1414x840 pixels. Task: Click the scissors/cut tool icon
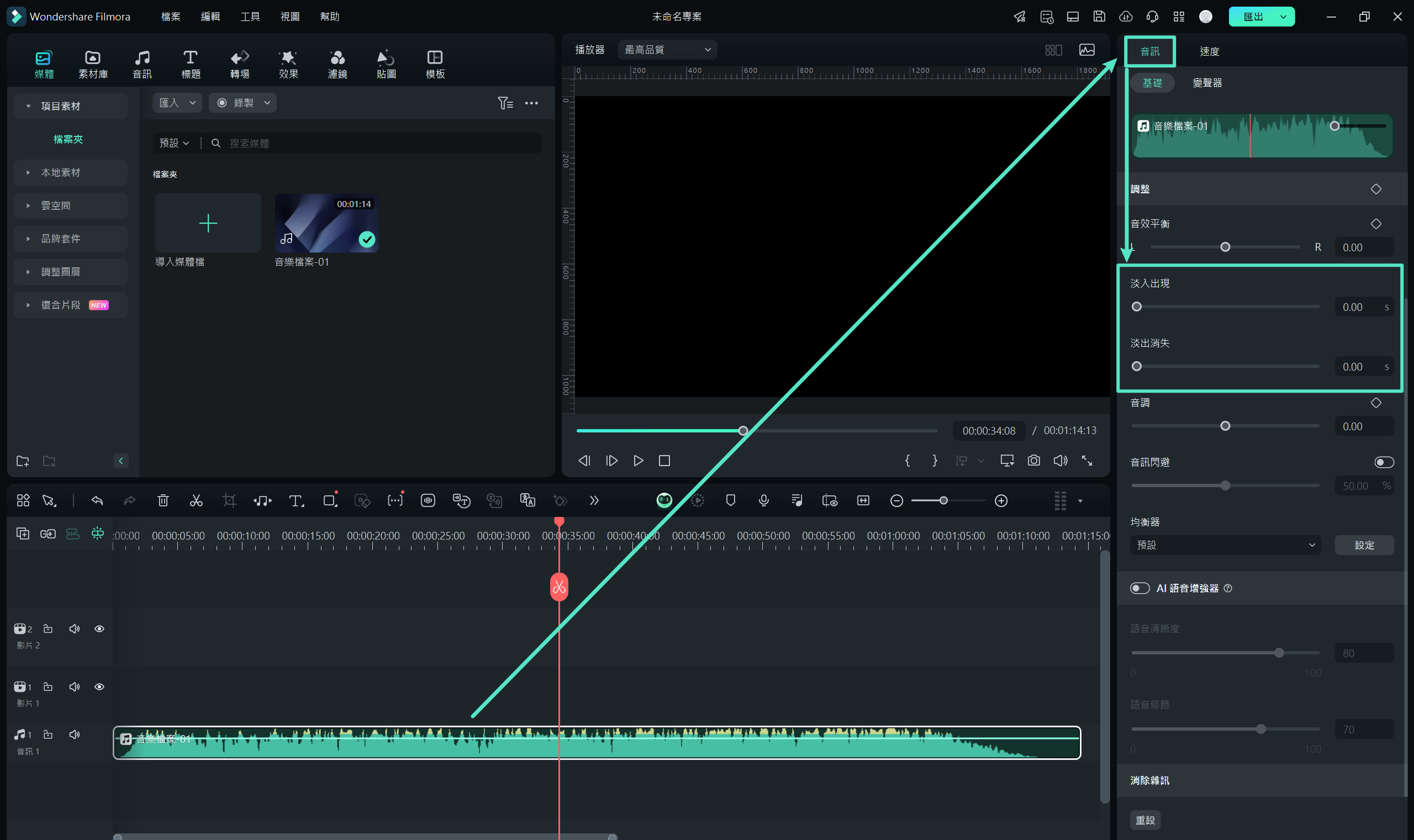(196, 500)
